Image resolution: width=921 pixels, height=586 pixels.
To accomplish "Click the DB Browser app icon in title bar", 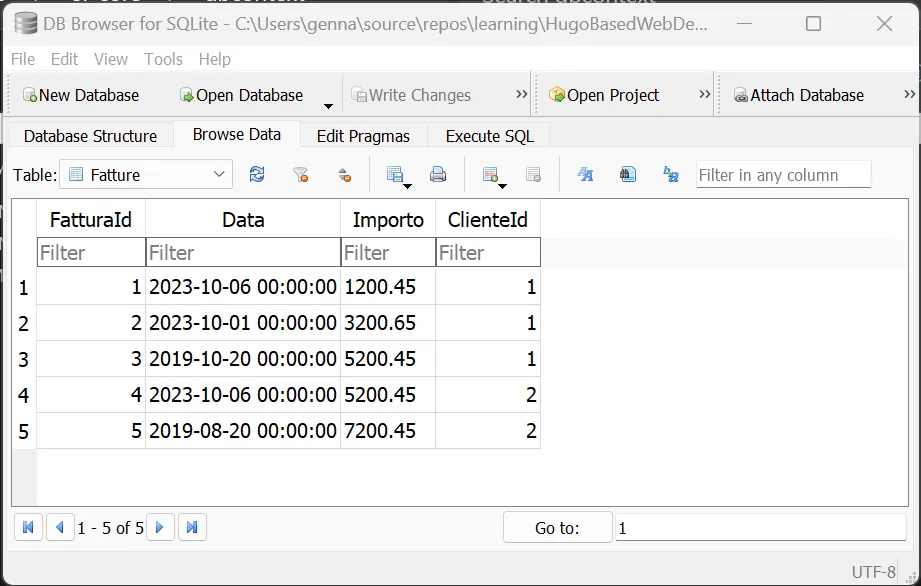I will pyautogui.click(x=26, y=23).
